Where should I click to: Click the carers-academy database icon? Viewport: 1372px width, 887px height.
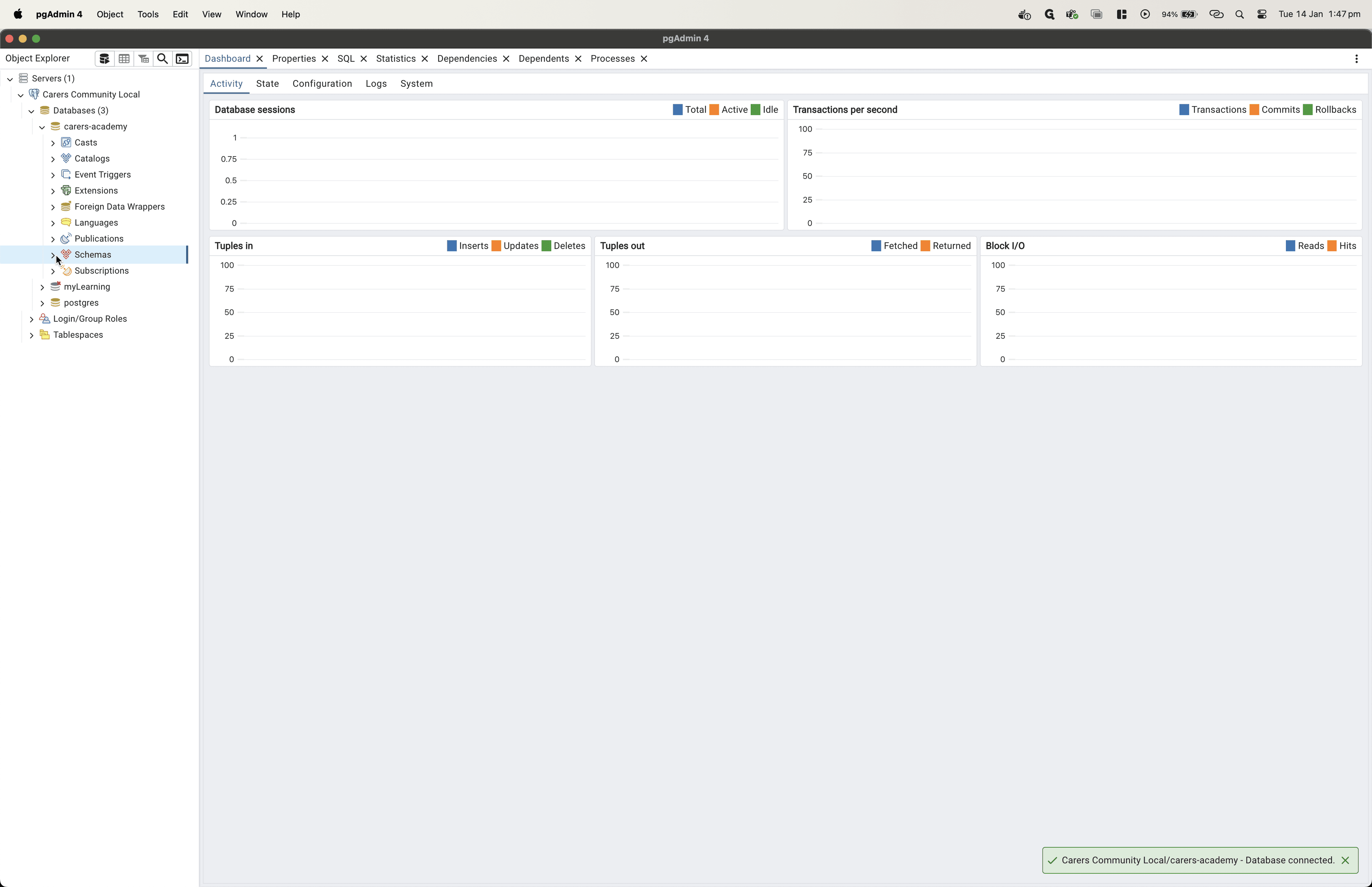tap(55, 126)
